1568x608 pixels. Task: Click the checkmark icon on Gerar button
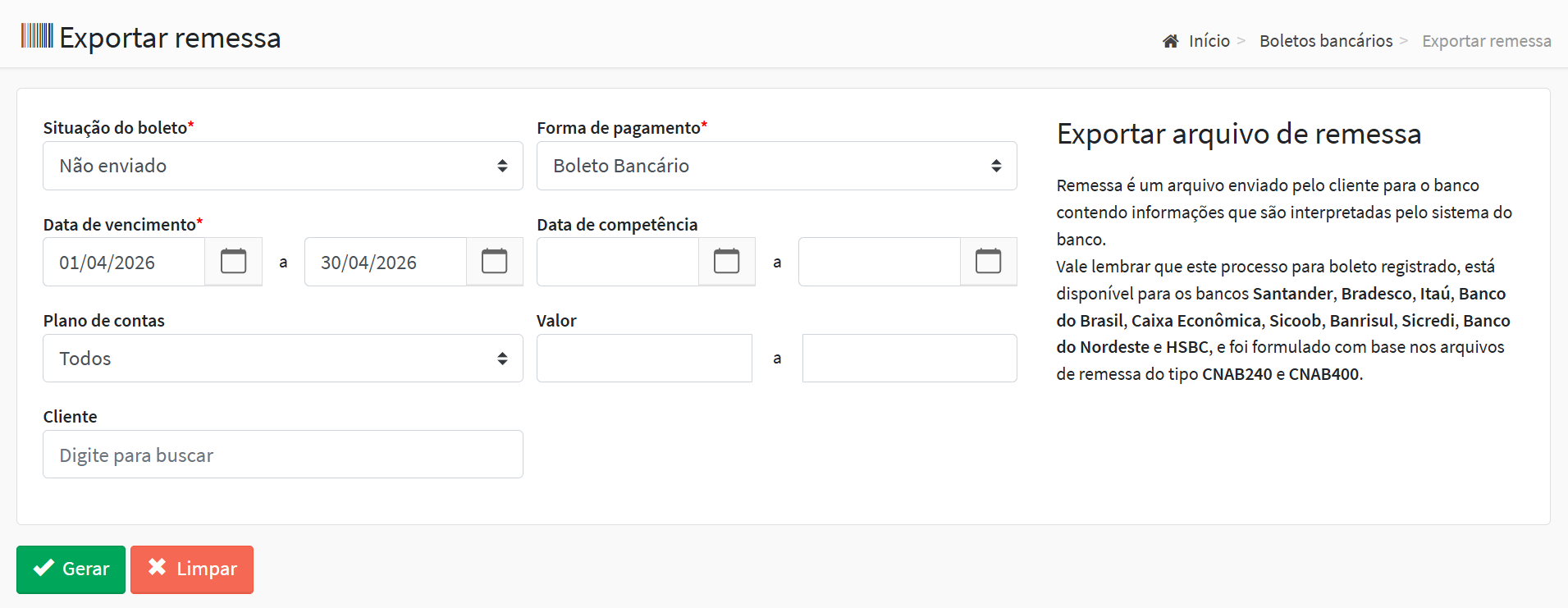[43, 568]
